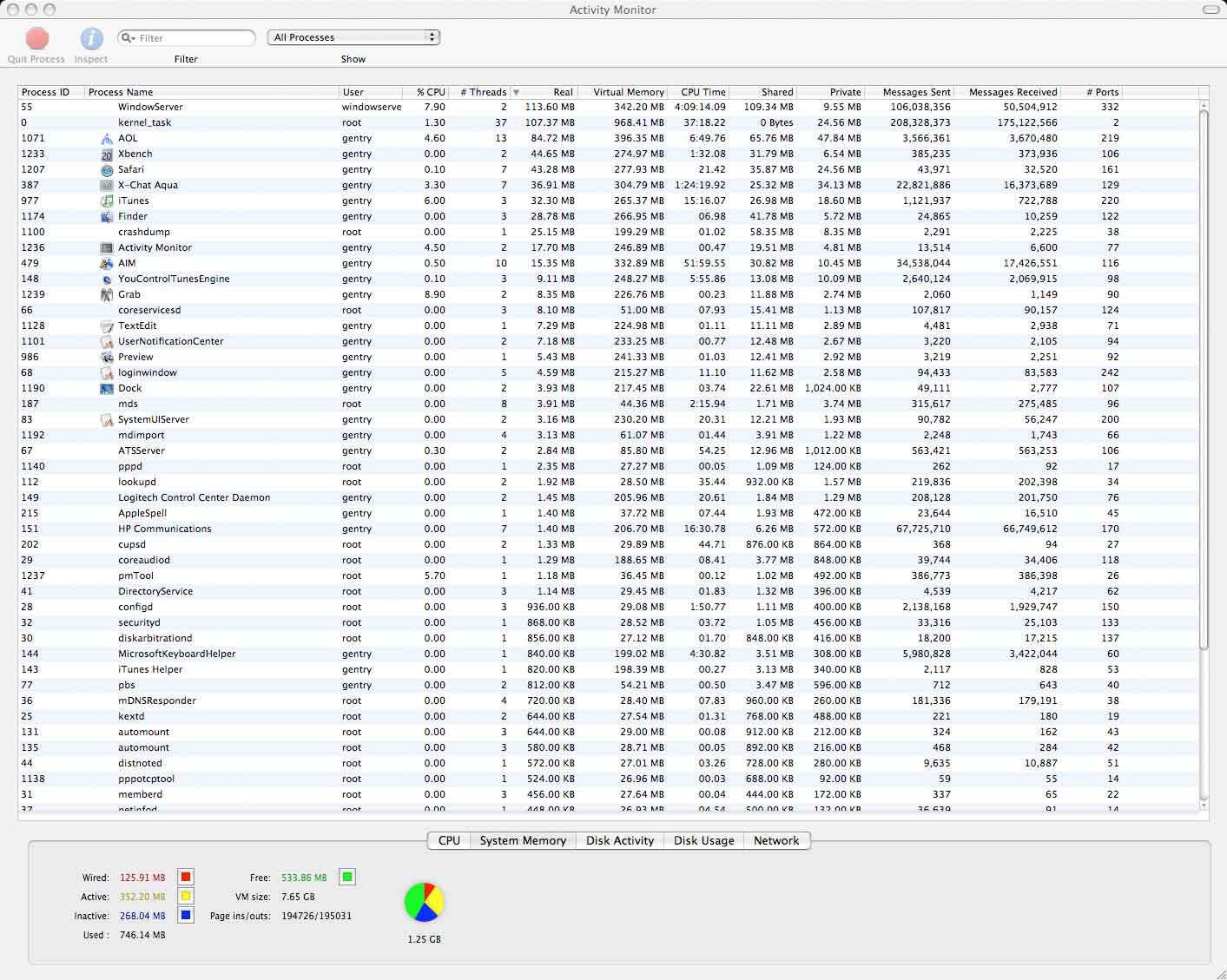Click the yellow Active color swatch

point(186,897)
